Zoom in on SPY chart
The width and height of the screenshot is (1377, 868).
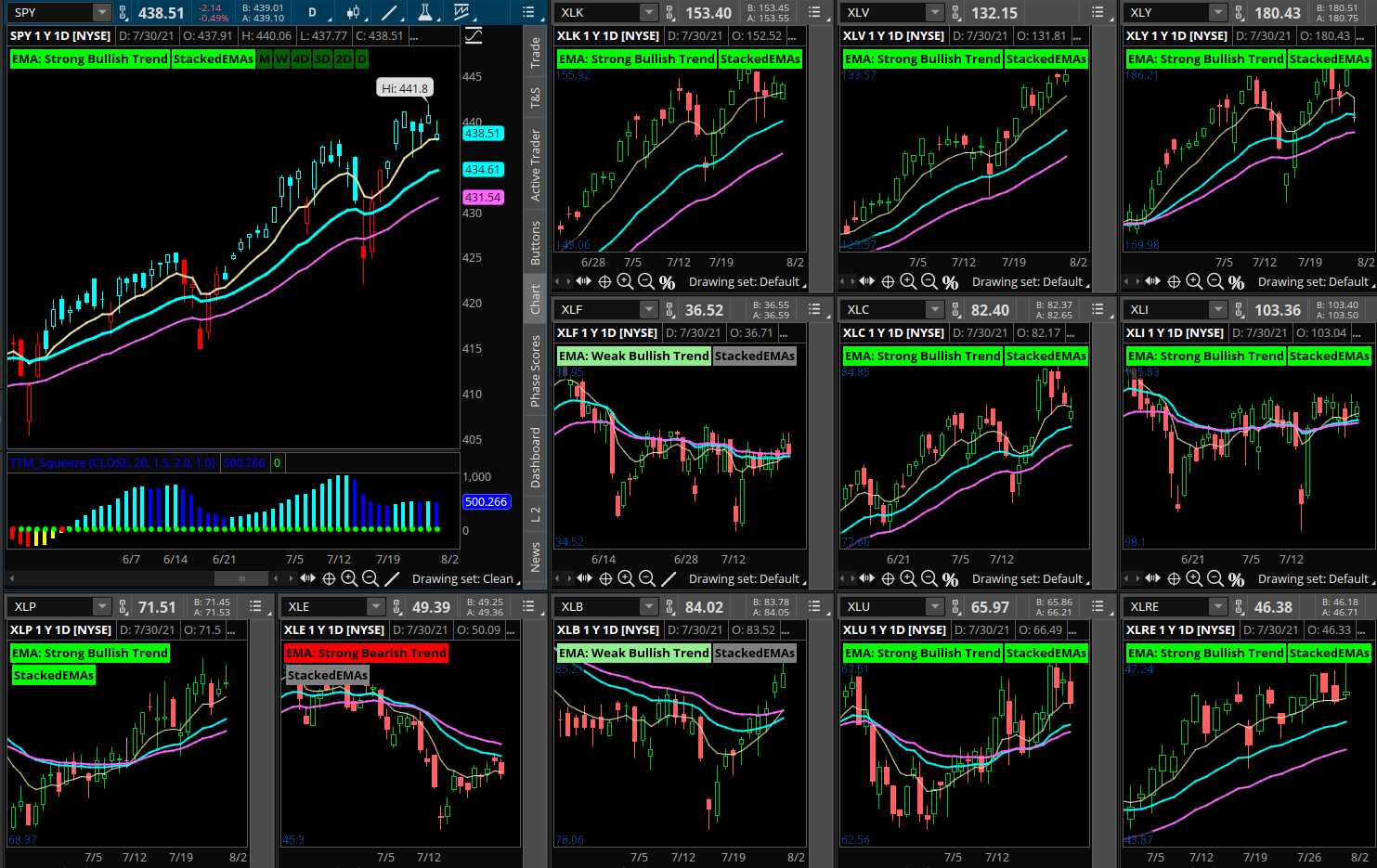349,578
